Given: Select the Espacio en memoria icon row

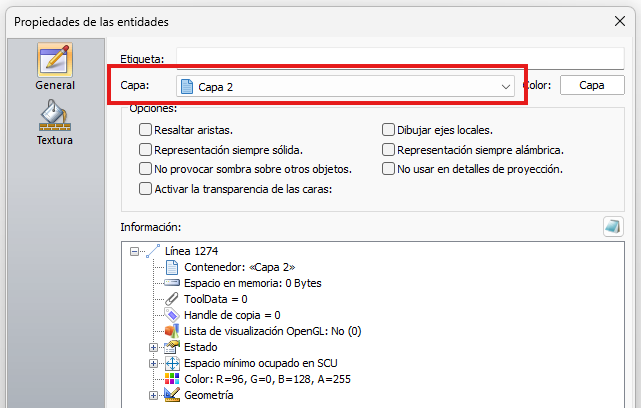Looking at the screenshot, I should click(242, 283).
